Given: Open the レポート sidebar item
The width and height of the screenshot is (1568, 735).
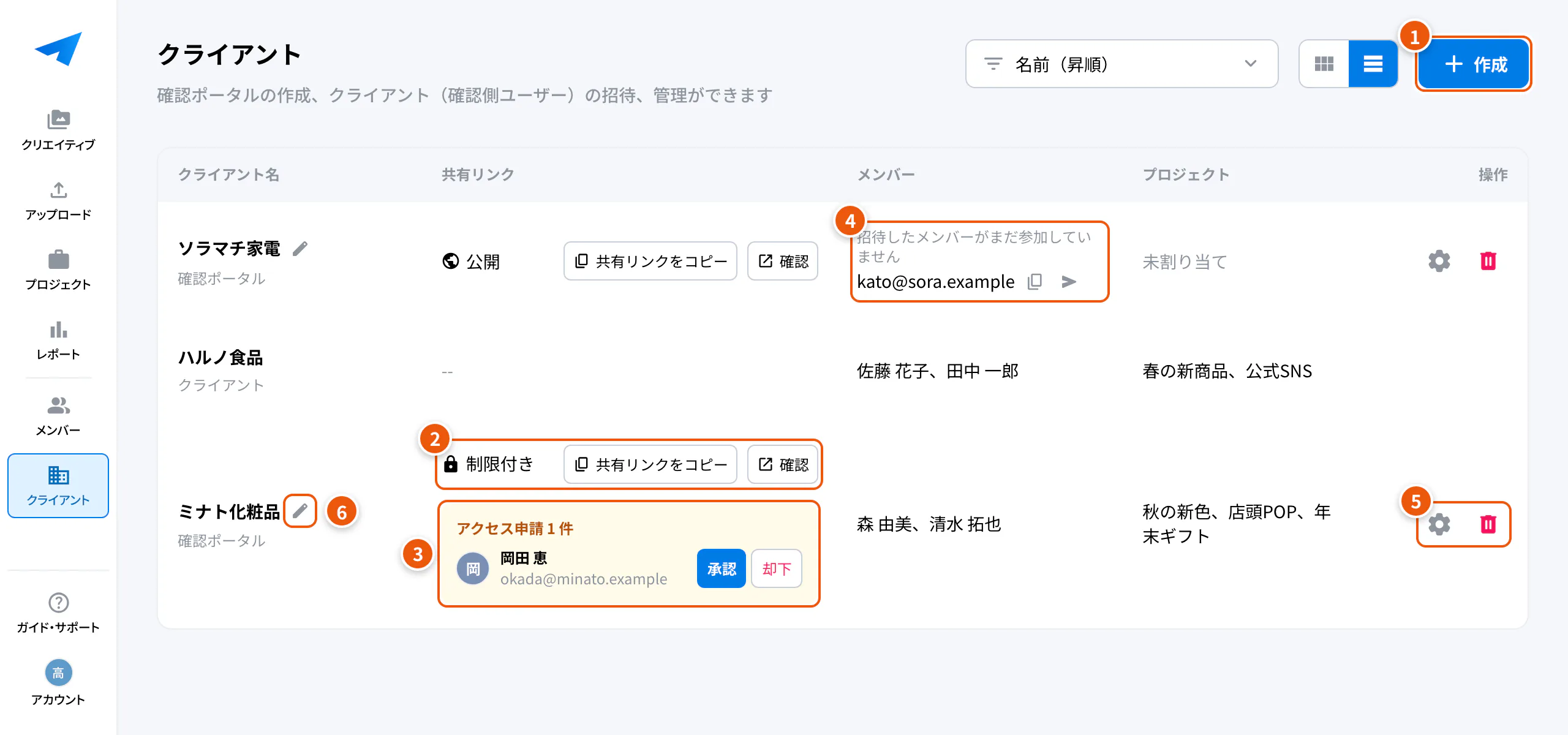Looking at the screenshot, I should [x=58, y=341].
